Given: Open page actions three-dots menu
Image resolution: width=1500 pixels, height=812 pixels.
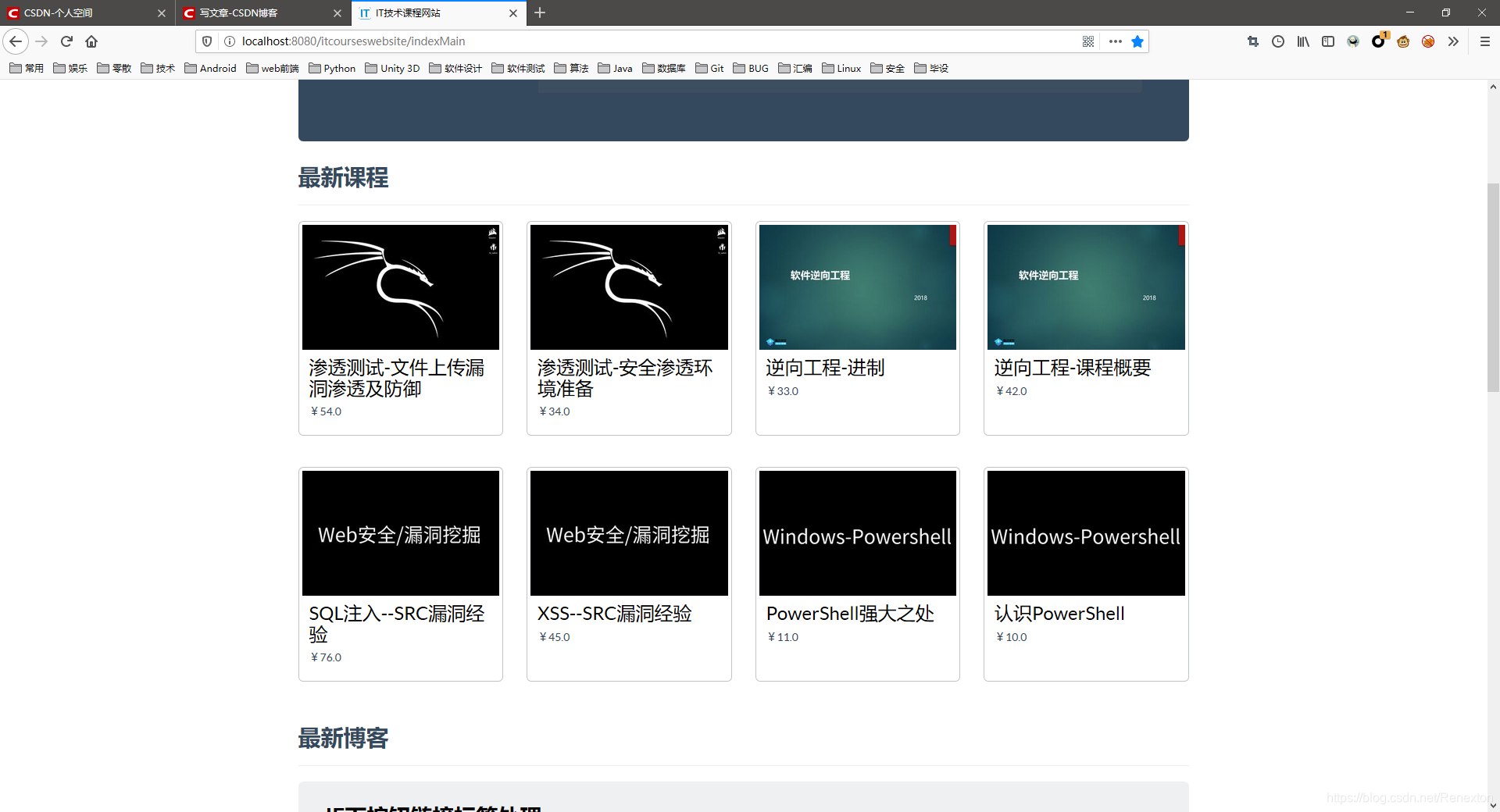Looking at the screenshot, I should [1115, 41].
